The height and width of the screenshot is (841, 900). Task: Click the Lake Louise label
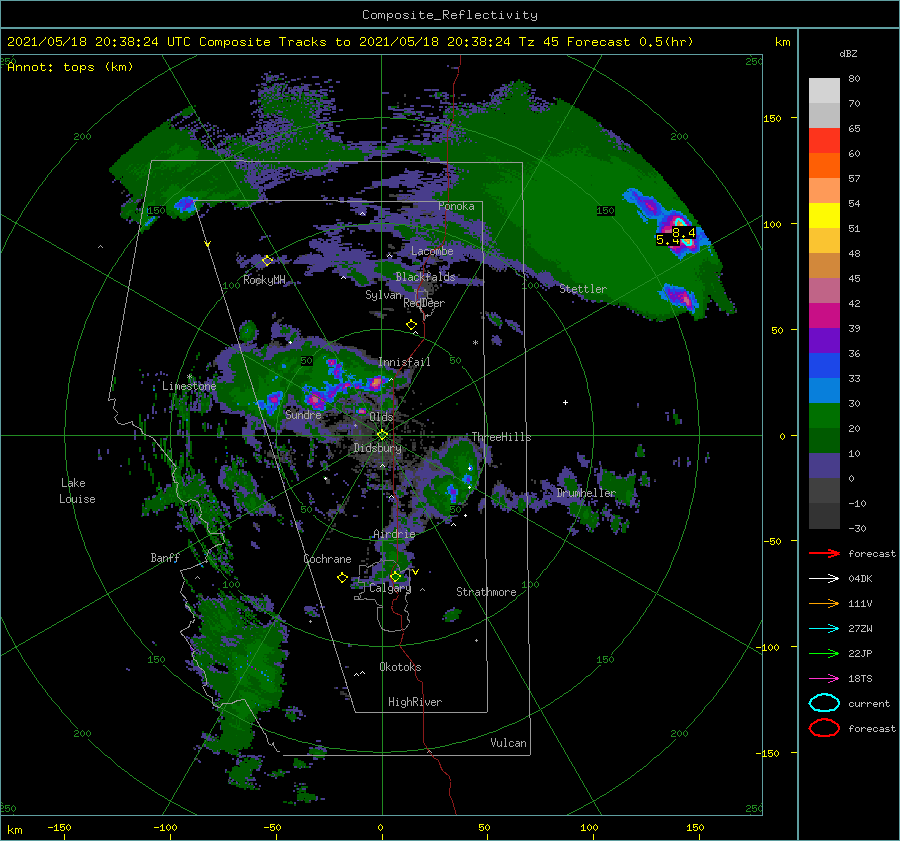[x=77, y=491]
